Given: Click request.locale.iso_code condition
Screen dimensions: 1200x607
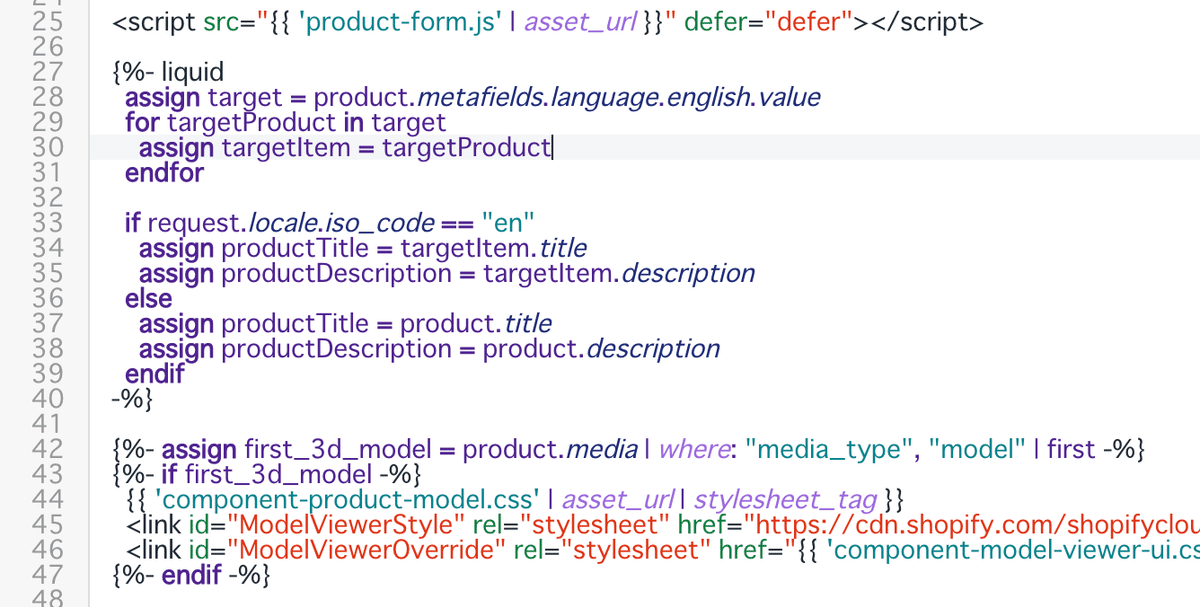Looking at the screenshot, I should click(290, 223).
